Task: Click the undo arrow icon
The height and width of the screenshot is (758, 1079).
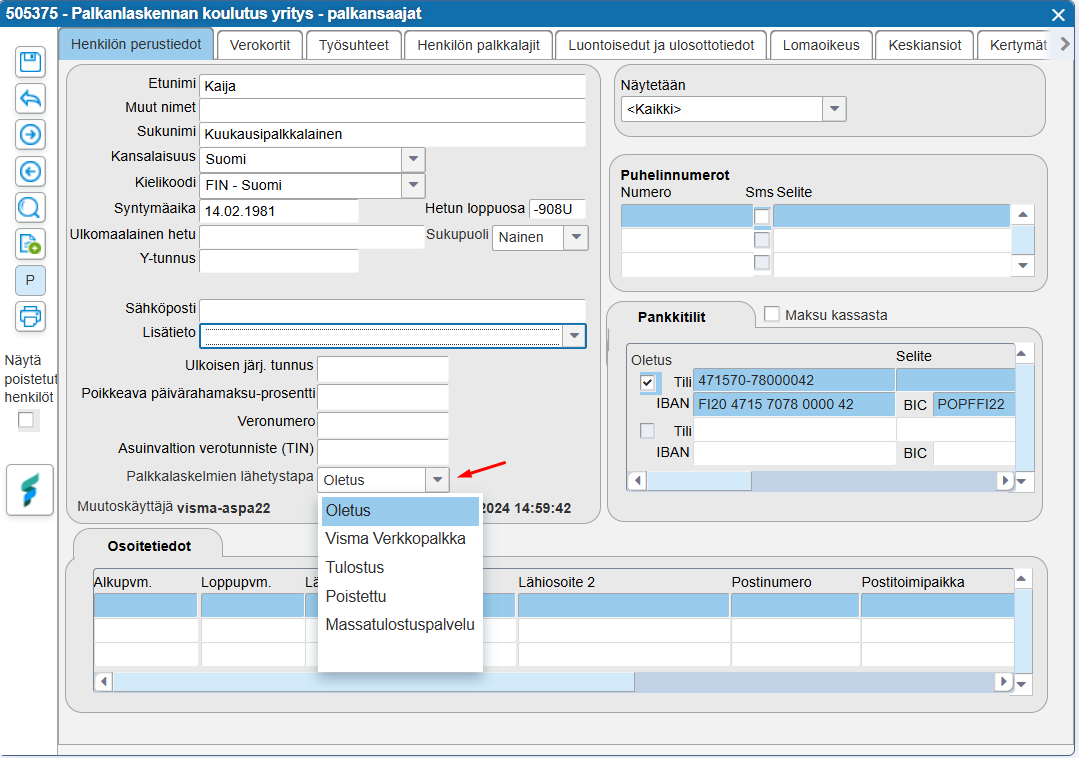Action: coord(31,98)
